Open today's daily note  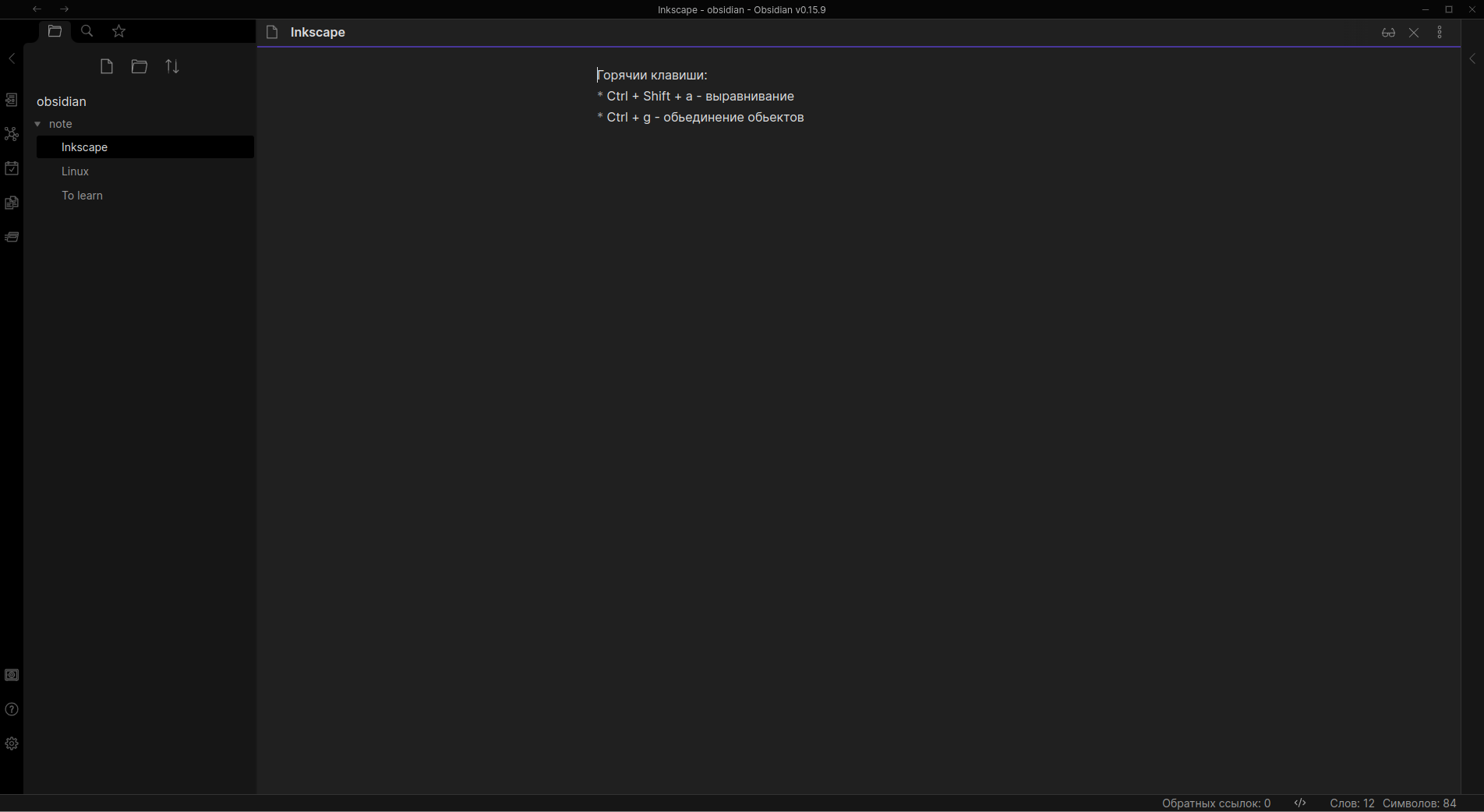[x=12, y=168]
